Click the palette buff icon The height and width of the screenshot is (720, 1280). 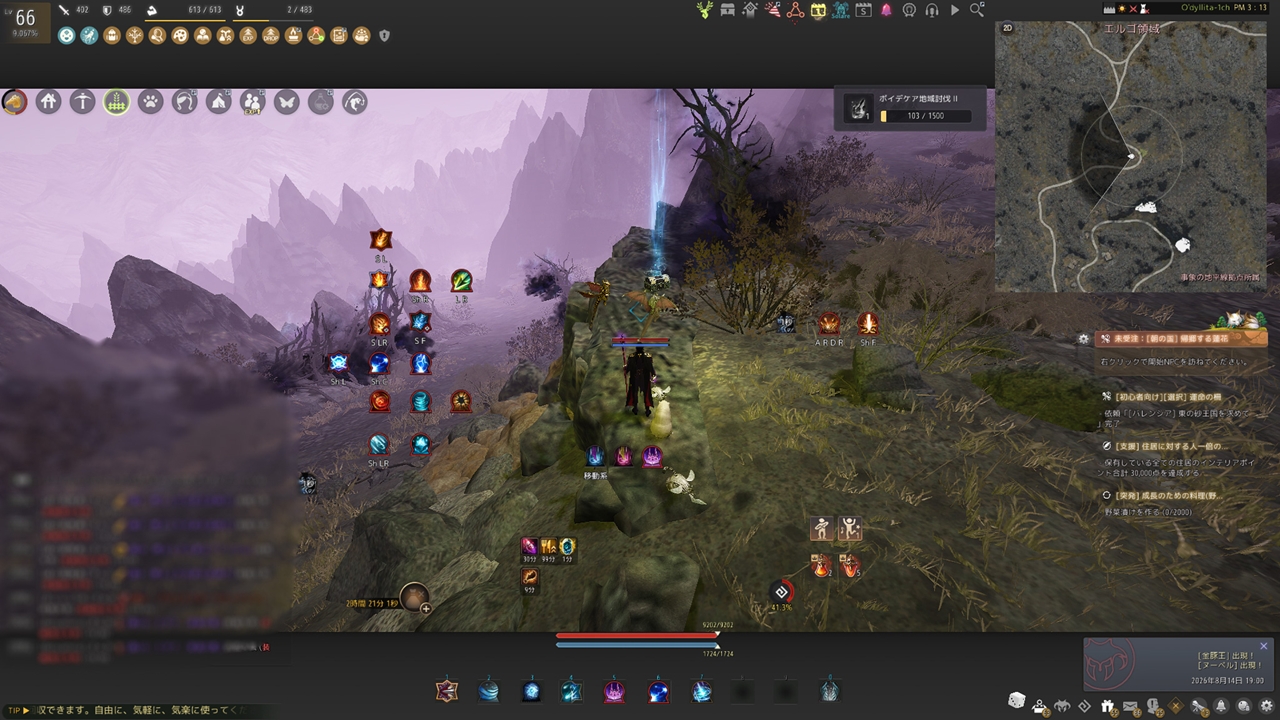coord(180,36)
